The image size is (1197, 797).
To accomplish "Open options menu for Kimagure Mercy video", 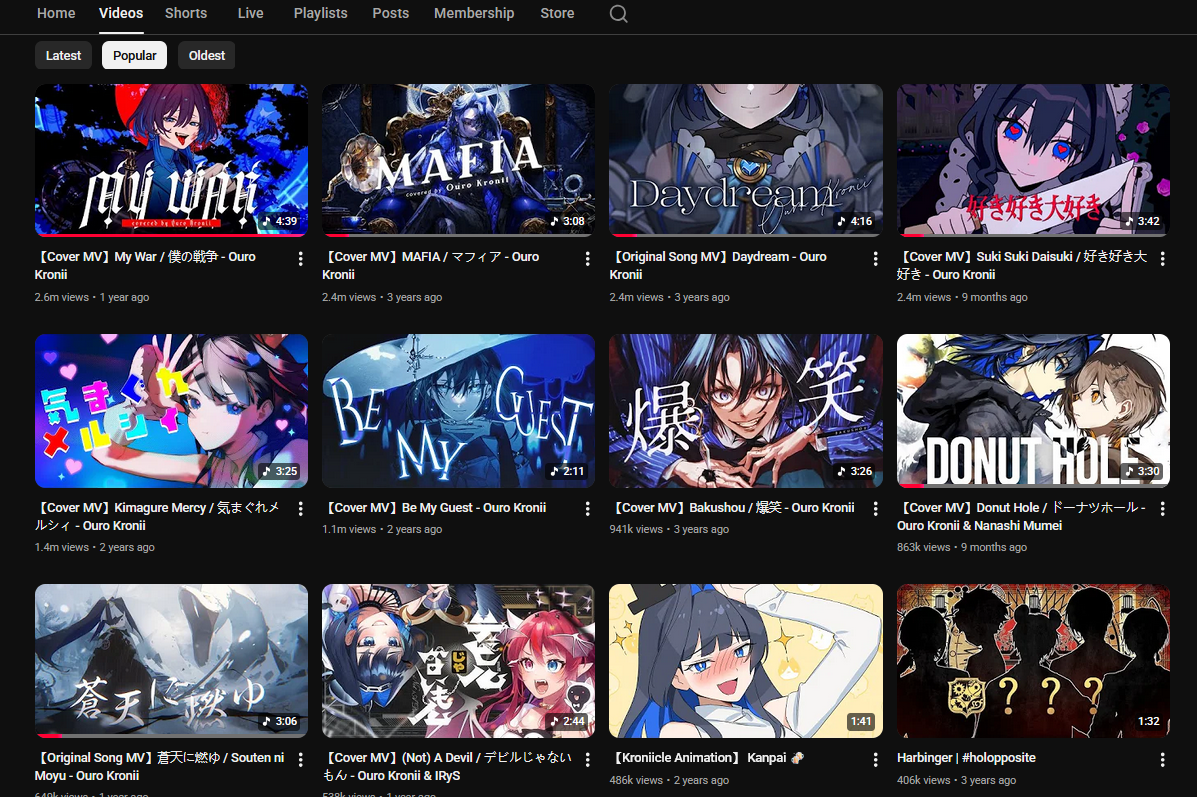I will point(301,509).
